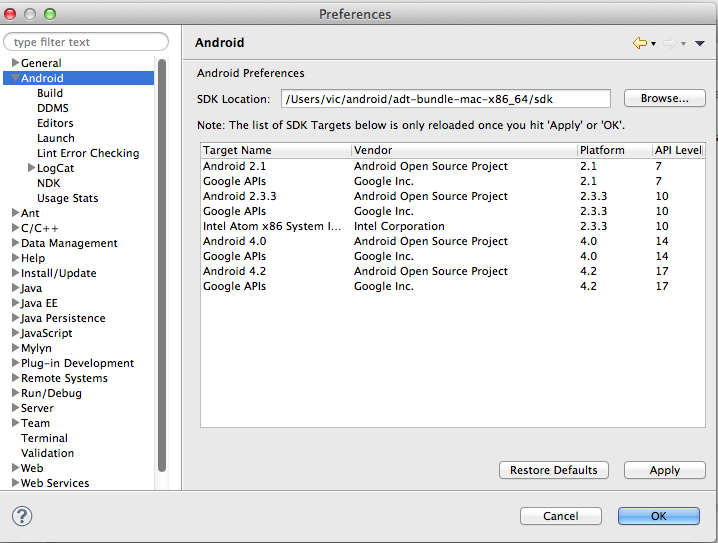Select Lint Error Checking page
This screenshot has width=718, height=543.
pyautogui.click(x=88, y=153)
